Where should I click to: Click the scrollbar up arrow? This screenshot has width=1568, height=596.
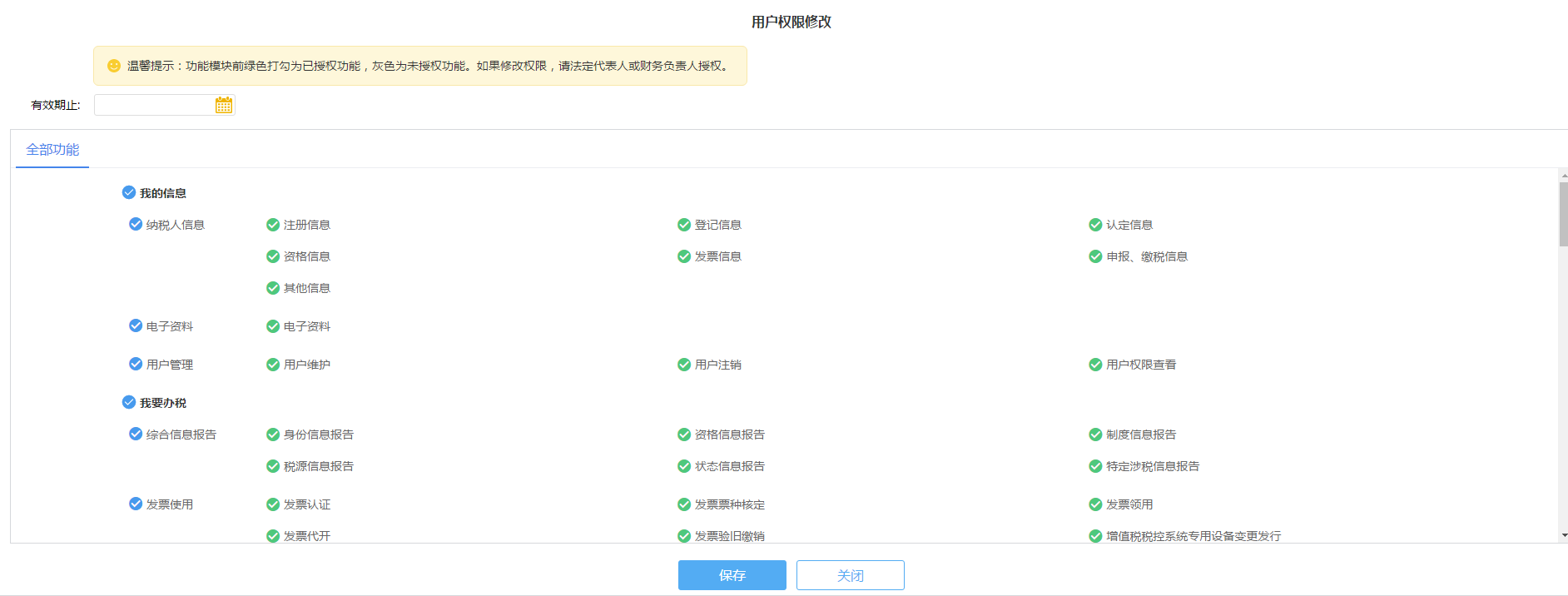click(x=1564, y=176)
